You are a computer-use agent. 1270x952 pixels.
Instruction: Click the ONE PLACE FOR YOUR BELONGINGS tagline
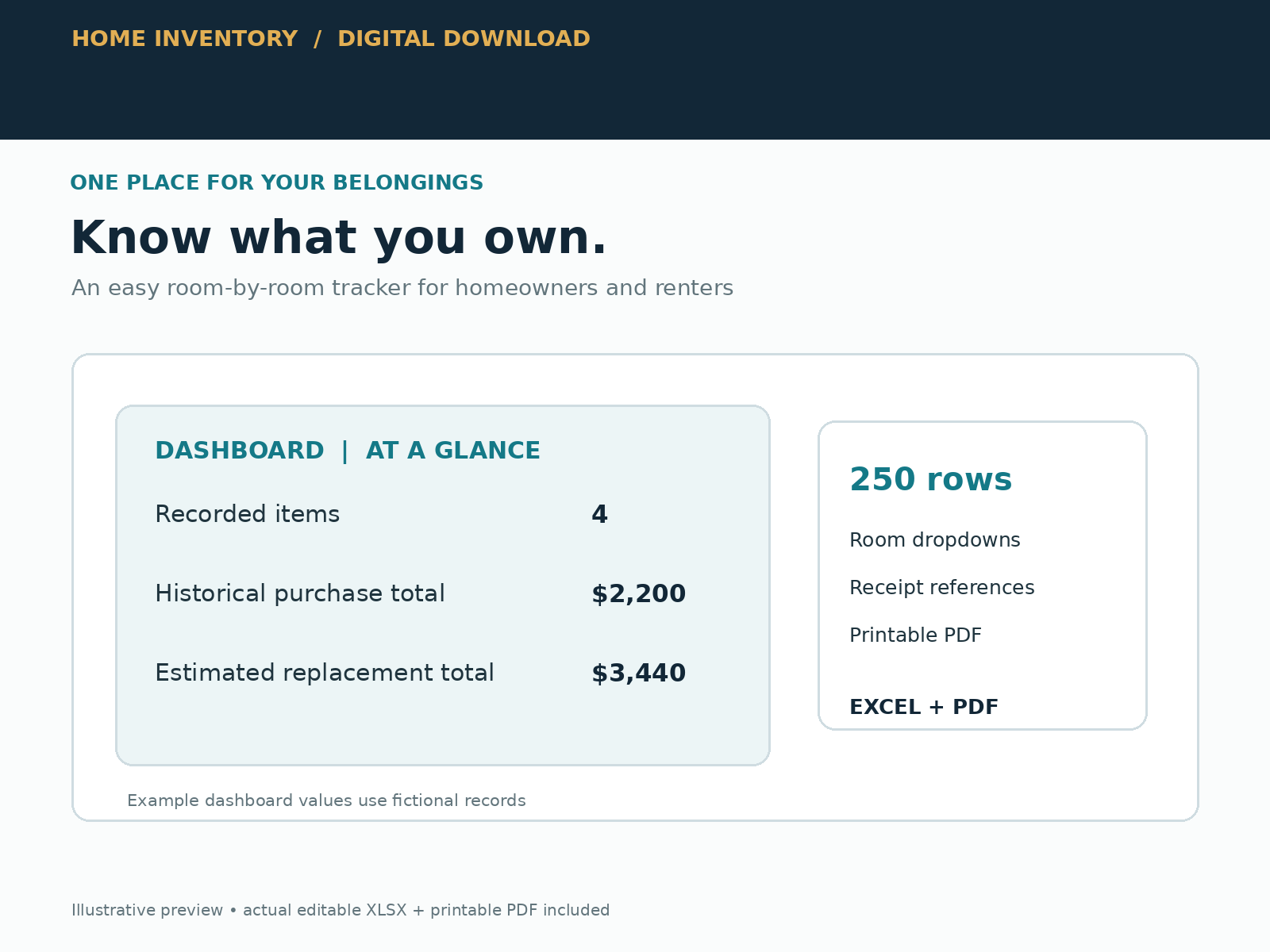(x=276, y=183)
